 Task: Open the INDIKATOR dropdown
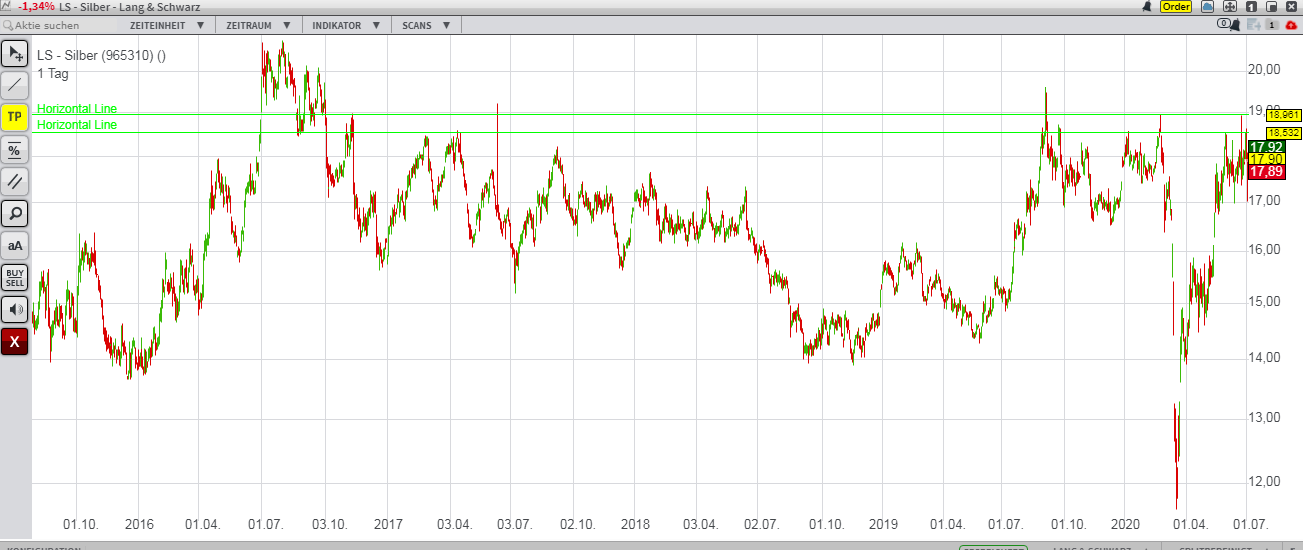coord(346,25)
